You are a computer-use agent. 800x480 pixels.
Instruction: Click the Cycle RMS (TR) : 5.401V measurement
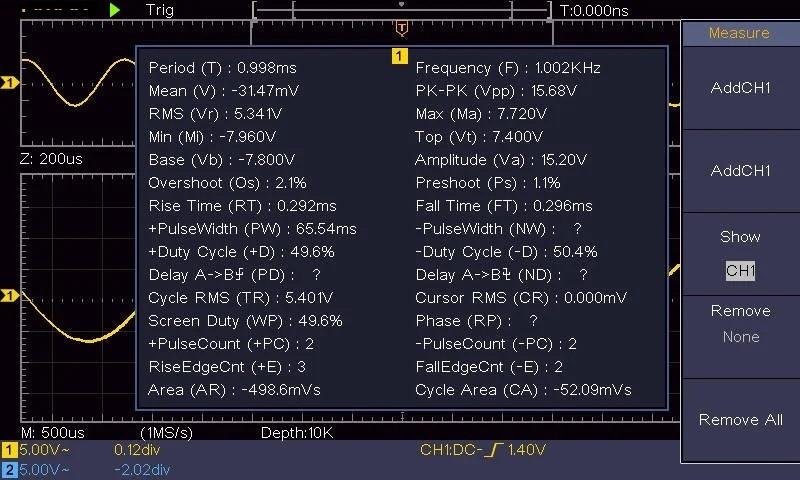241,298
